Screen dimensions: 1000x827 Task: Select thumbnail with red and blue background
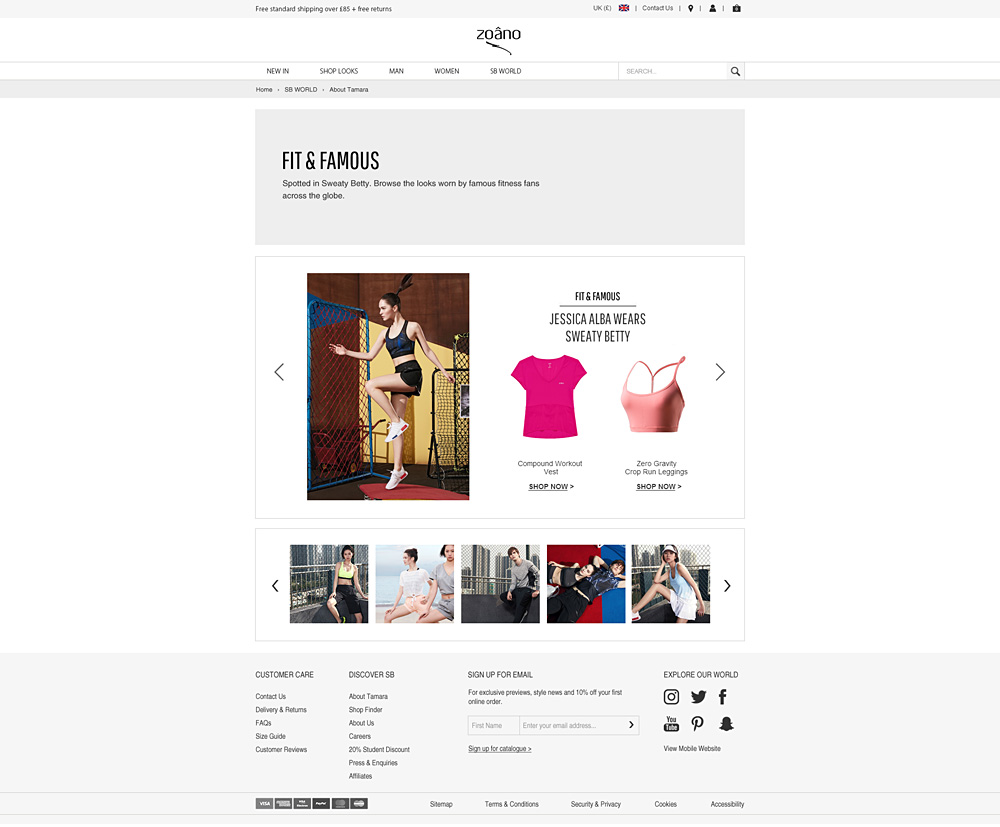tap(586, 583)
